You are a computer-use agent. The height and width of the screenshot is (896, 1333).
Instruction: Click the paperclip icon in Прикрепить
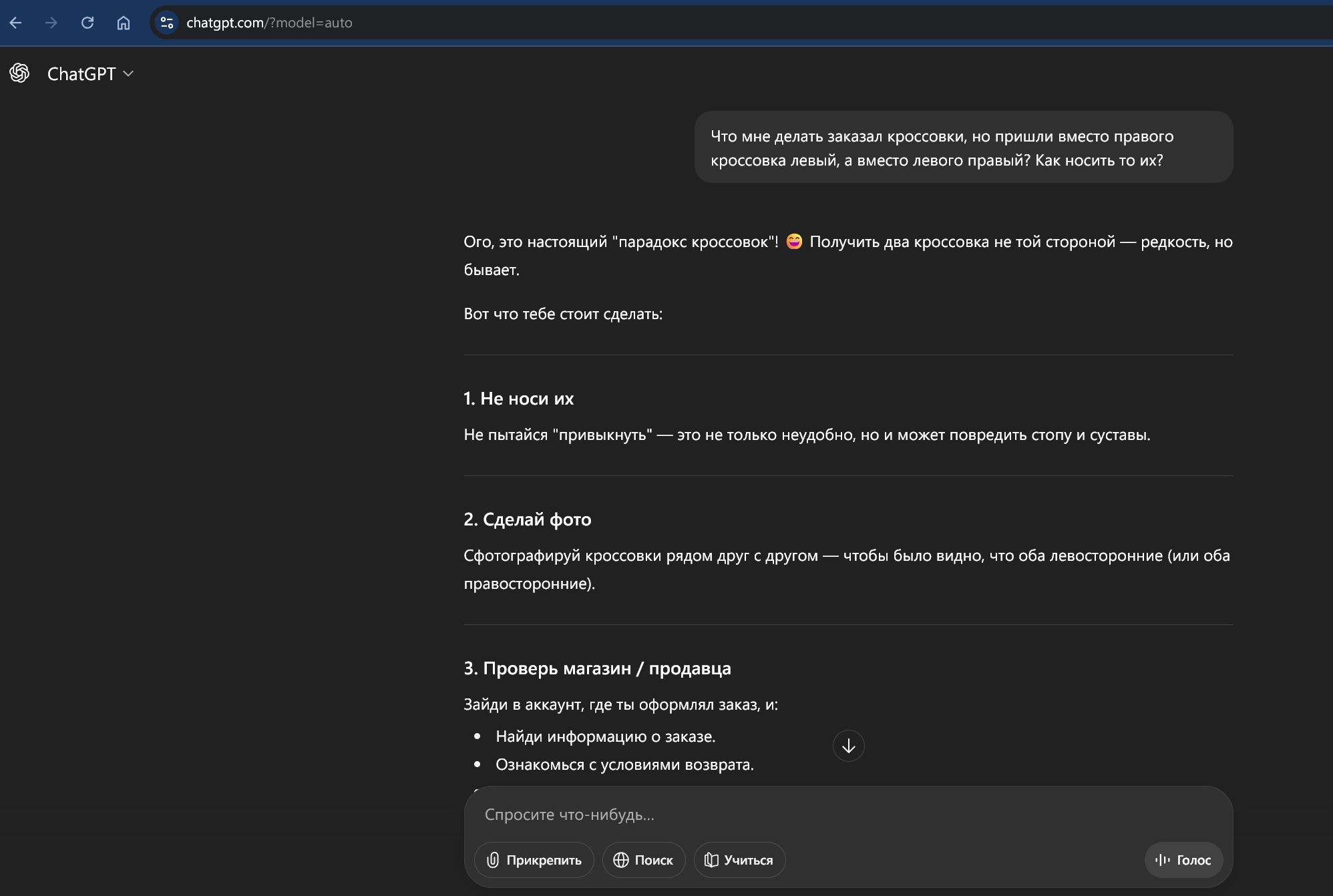493,860
